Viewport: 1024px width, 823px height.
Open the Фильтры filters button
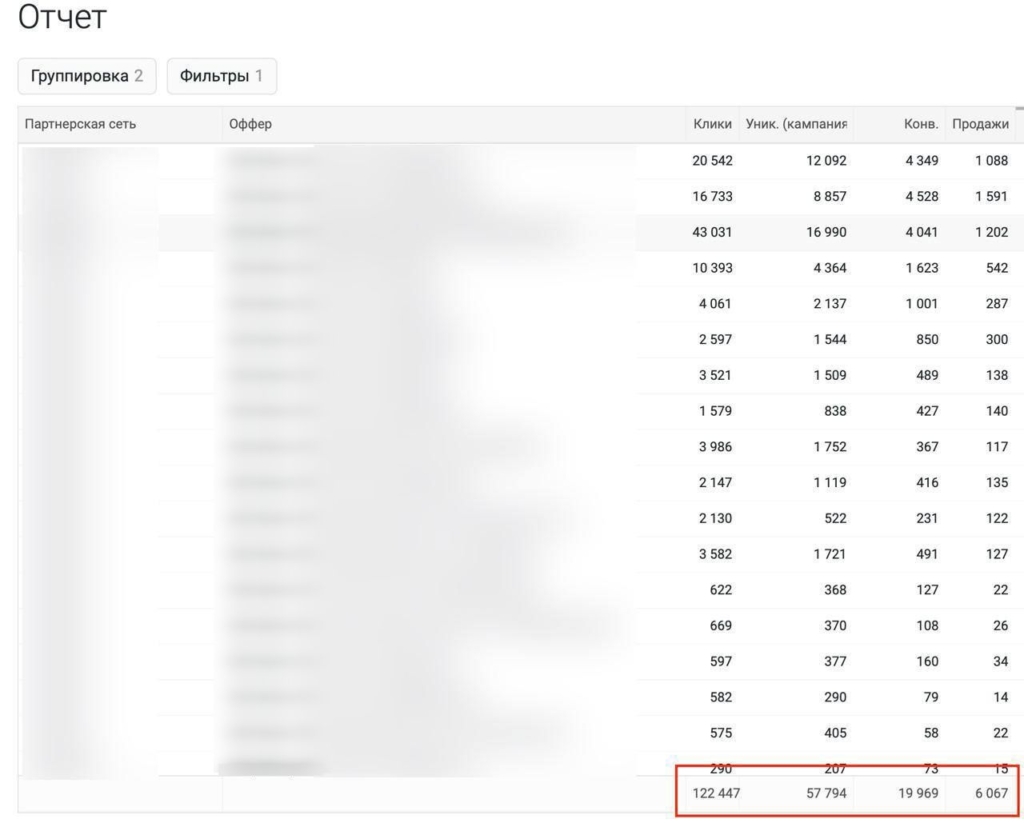pyautogui.click(x=221, y=76)
